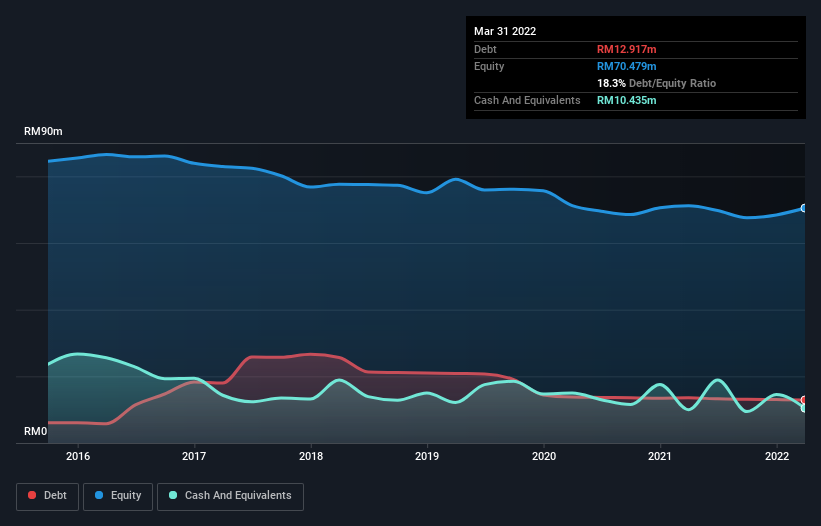Click the 2022 x-axis label
This screenshot has height=526, width=821.
777,456
